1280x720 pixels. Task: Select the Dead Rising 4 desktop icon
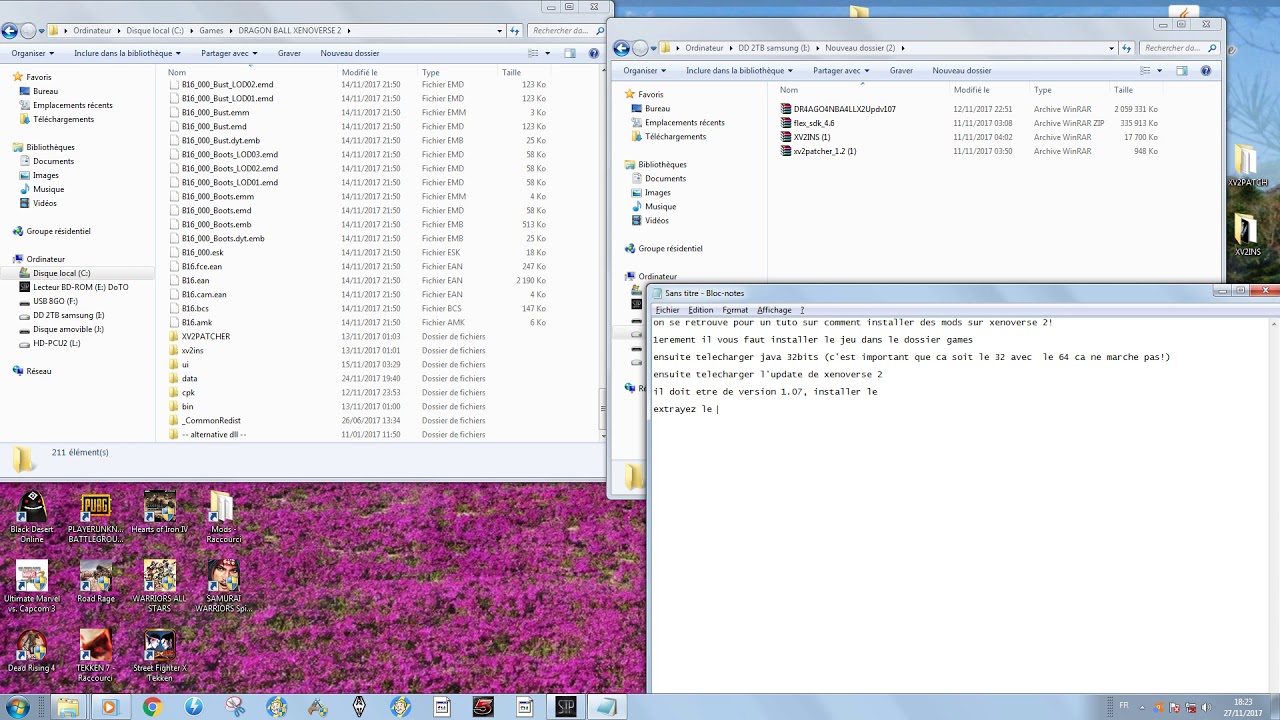32,651
